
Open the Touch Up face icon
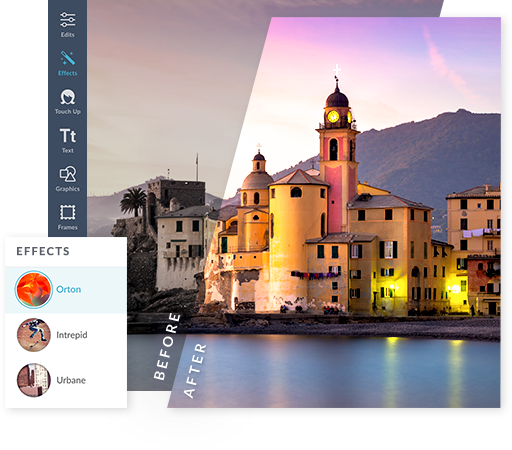pos(68,97)
